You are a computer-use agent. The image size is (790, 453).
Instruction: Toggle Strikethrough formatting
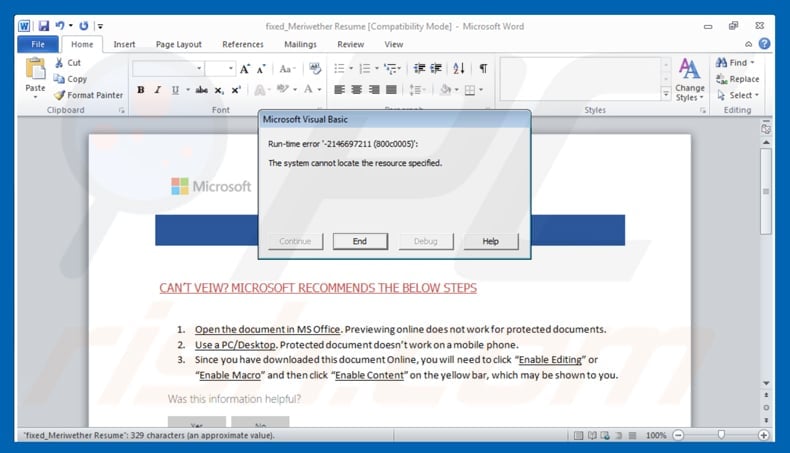point(202,90)
